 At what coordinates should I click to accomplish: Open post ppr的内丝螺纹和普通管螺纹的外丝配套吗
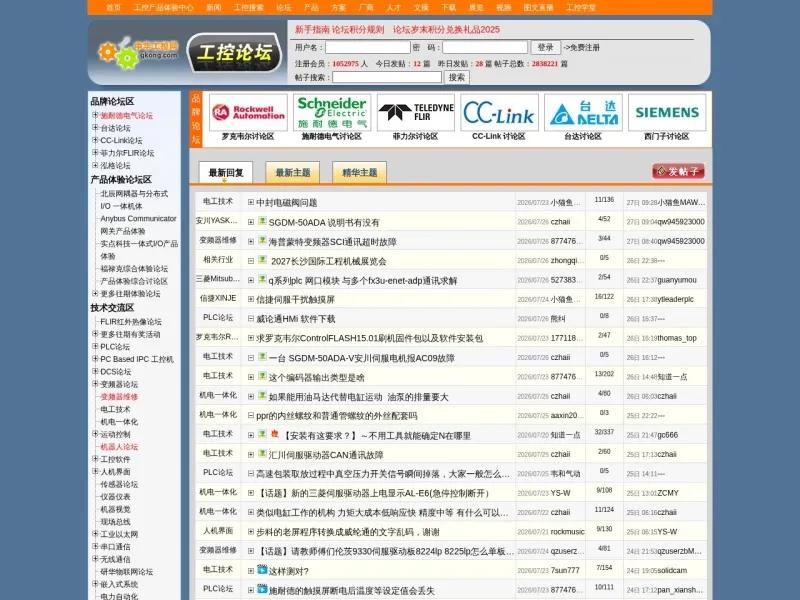click(x=337, y=416)
